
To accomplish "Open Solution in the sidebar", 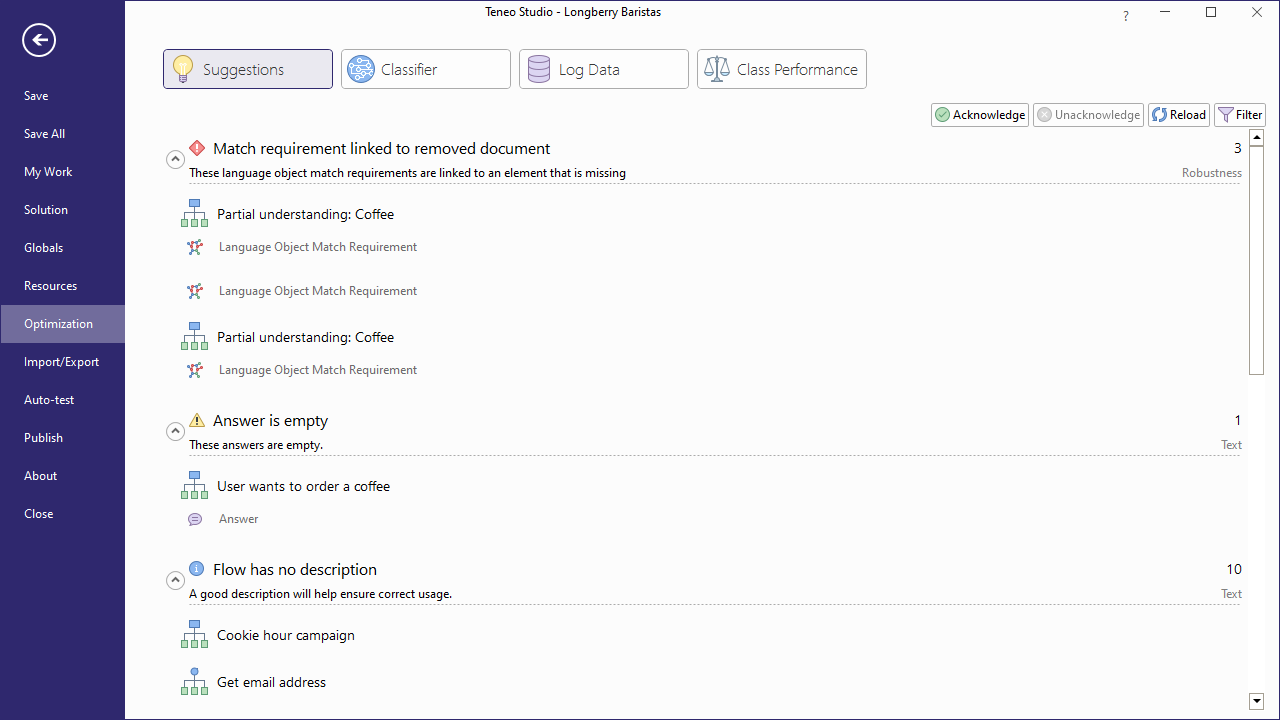I will (62, 210).
